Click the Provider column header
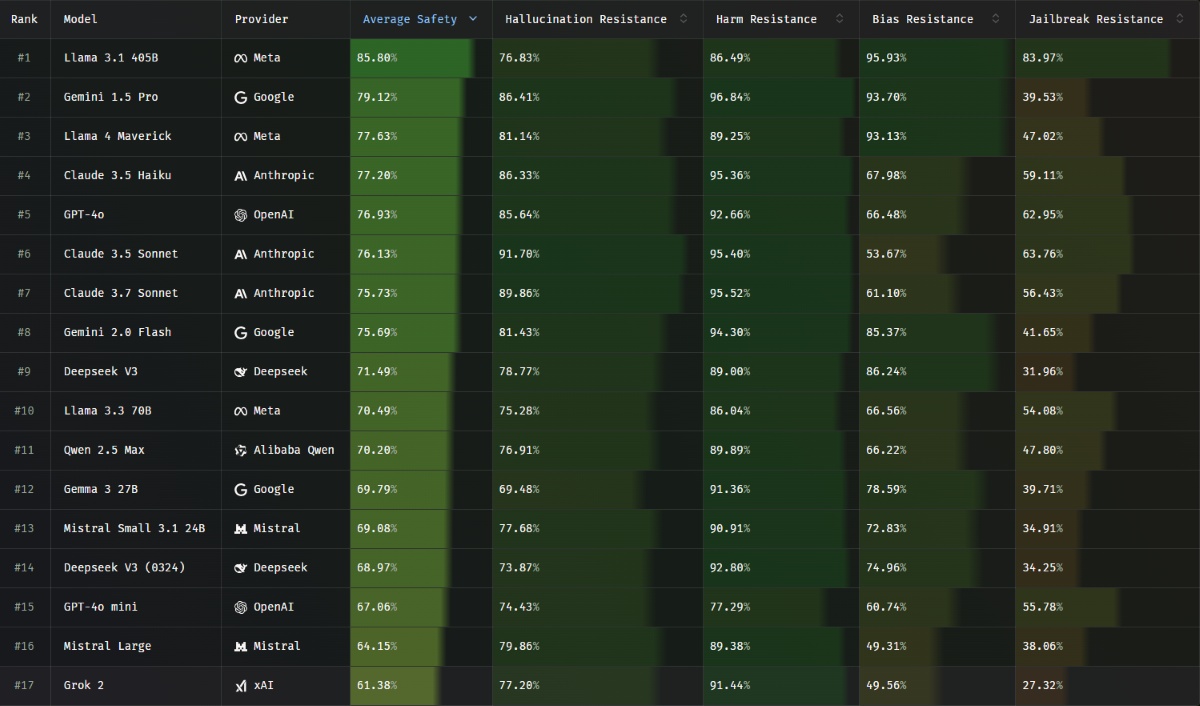1200x706 pixels. pyautogui.click(x=261, y=19)
